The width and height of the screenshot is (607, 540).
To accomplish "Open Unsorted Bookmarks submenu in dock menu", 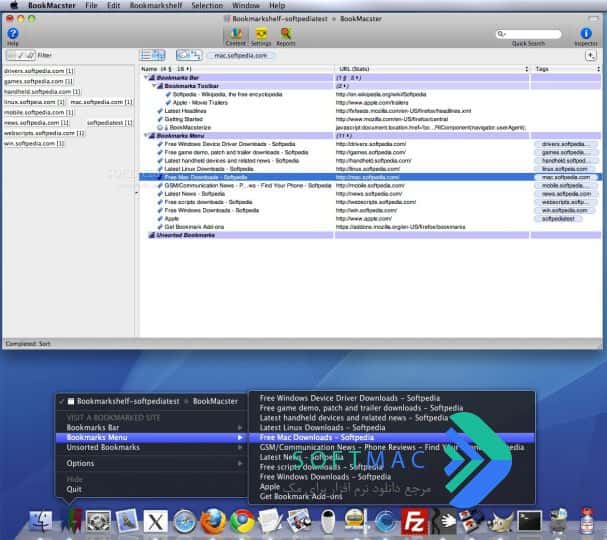I will (151, 447).
